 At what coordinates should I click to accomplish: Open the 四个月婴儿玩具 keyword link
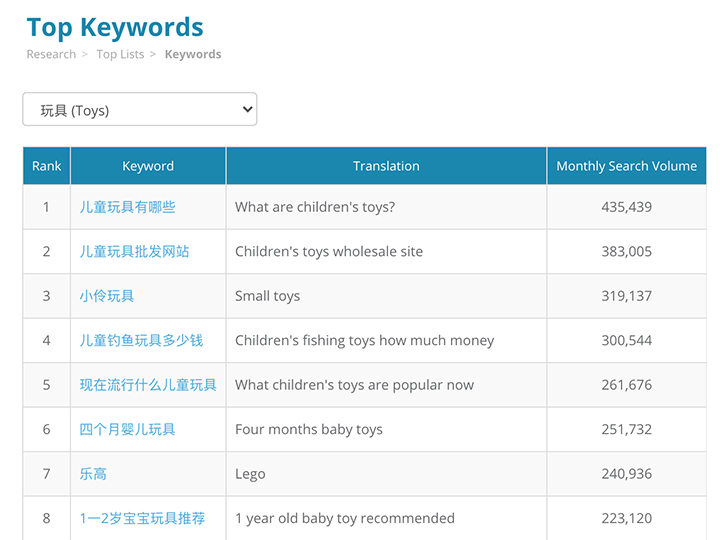point(127,429)
